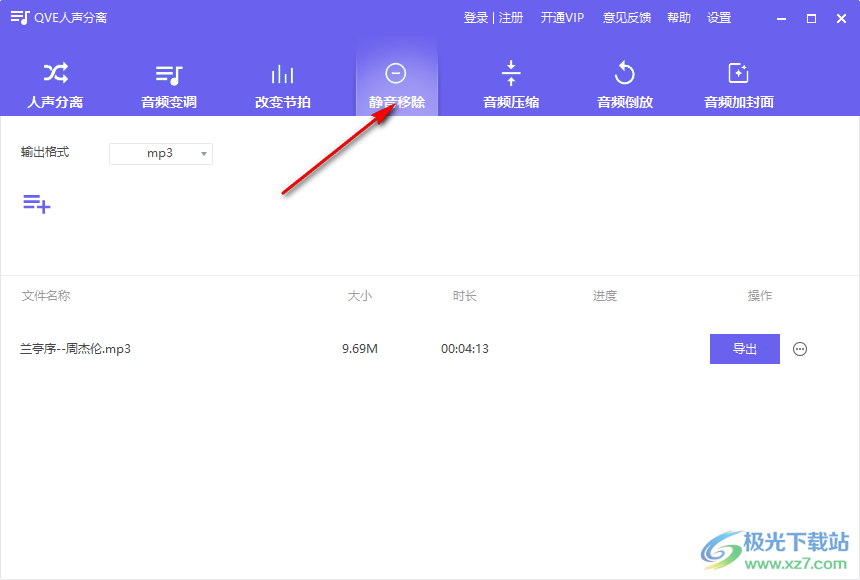Open the 设置 settings menu

point(719,17)
